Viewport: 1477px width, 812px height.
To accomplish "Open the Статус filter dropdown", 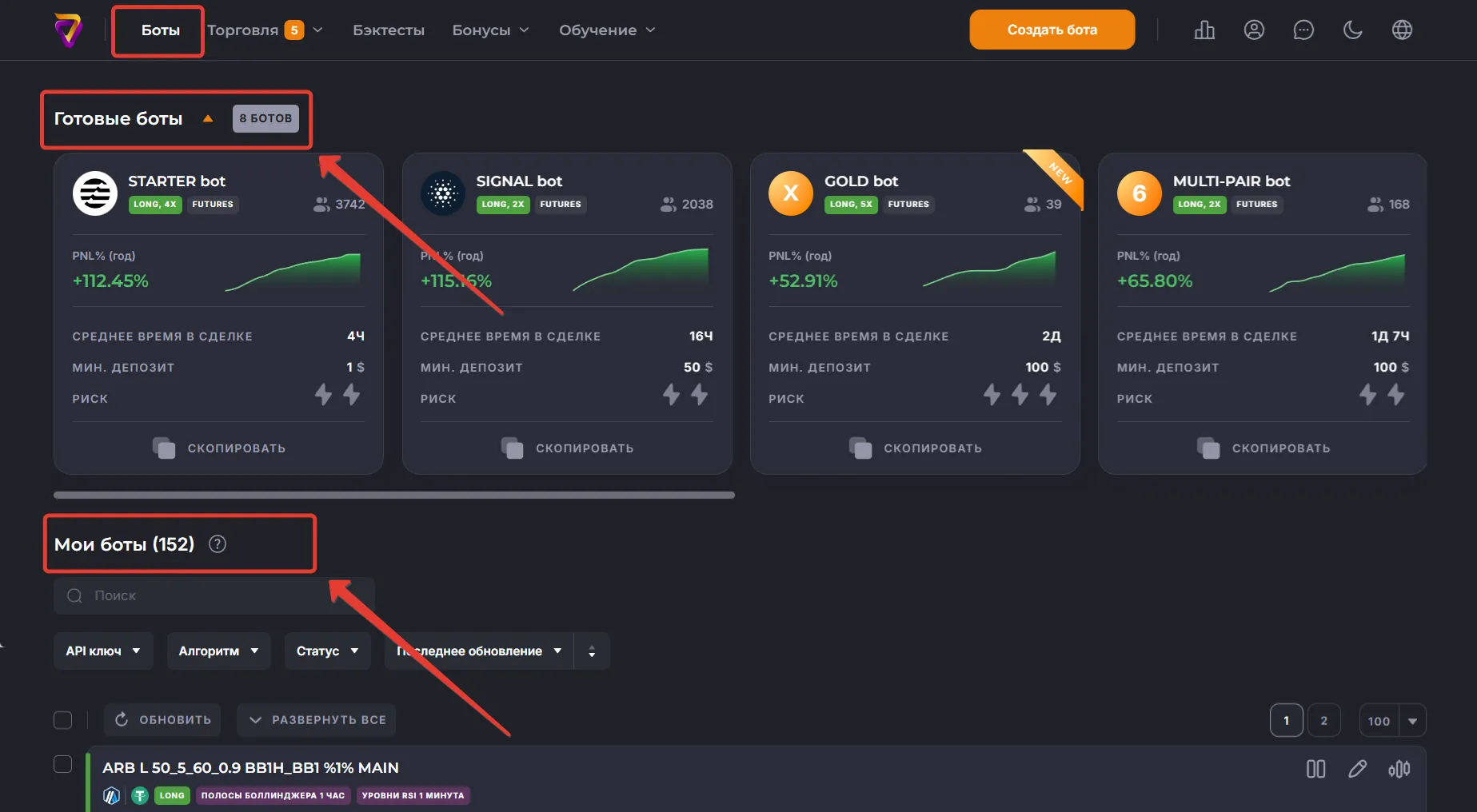I will tap(327, 651).
